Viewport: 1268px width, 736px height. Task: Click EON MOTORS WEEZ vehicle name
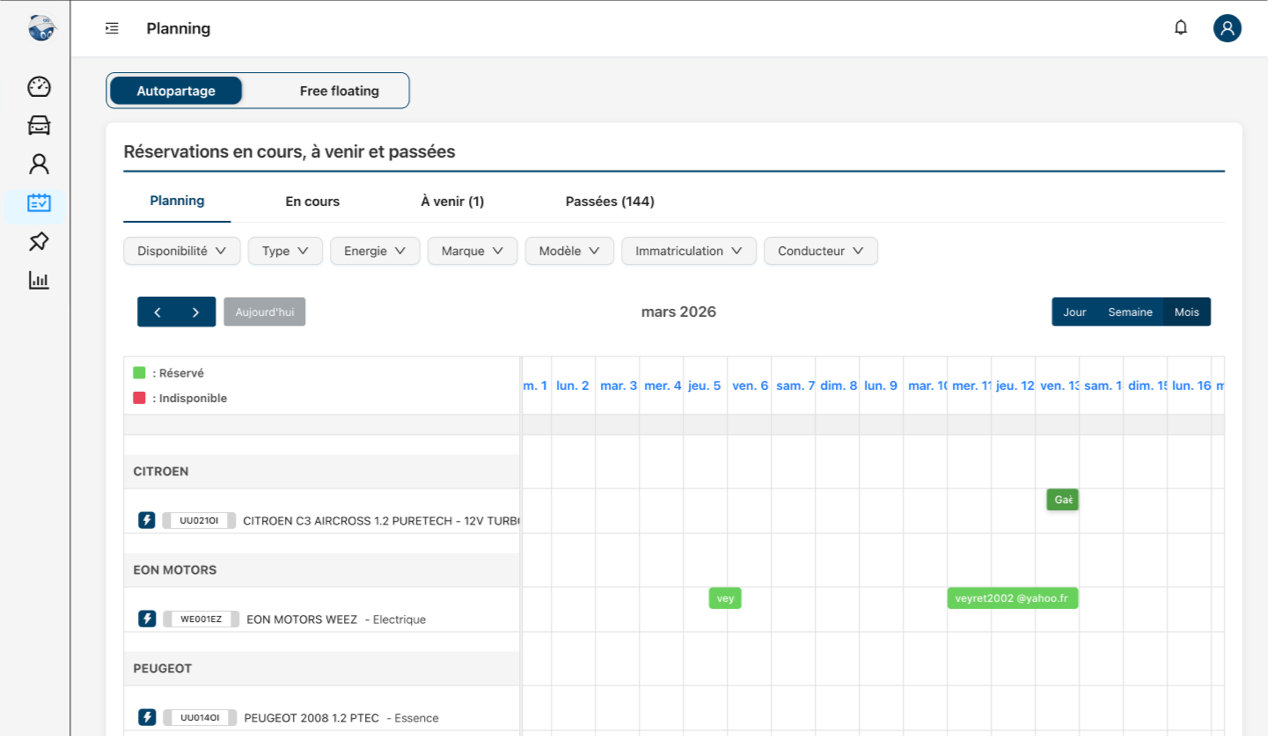(302, 619)
